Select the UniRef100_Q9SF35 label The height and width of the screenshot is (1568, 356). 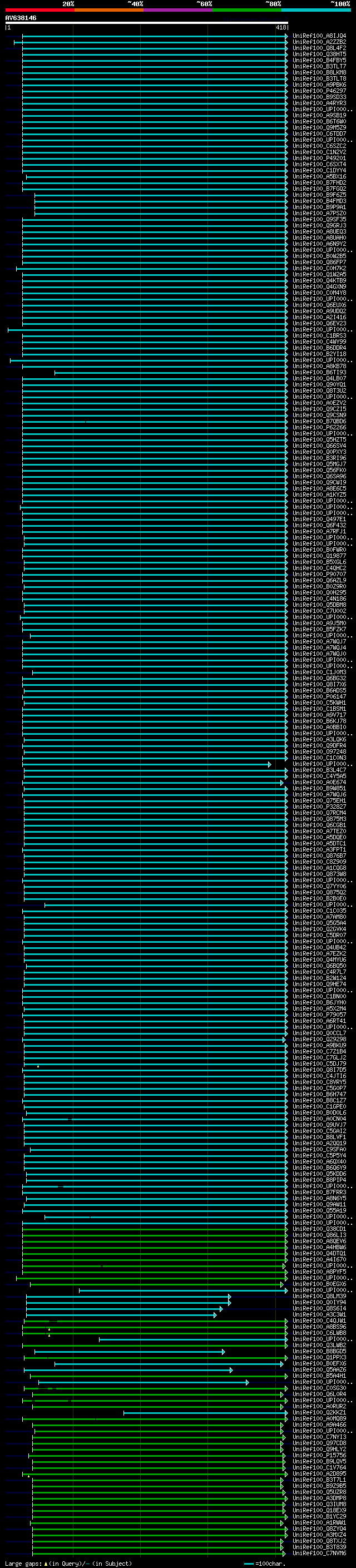pyautogui.click(x=319, y=219)
